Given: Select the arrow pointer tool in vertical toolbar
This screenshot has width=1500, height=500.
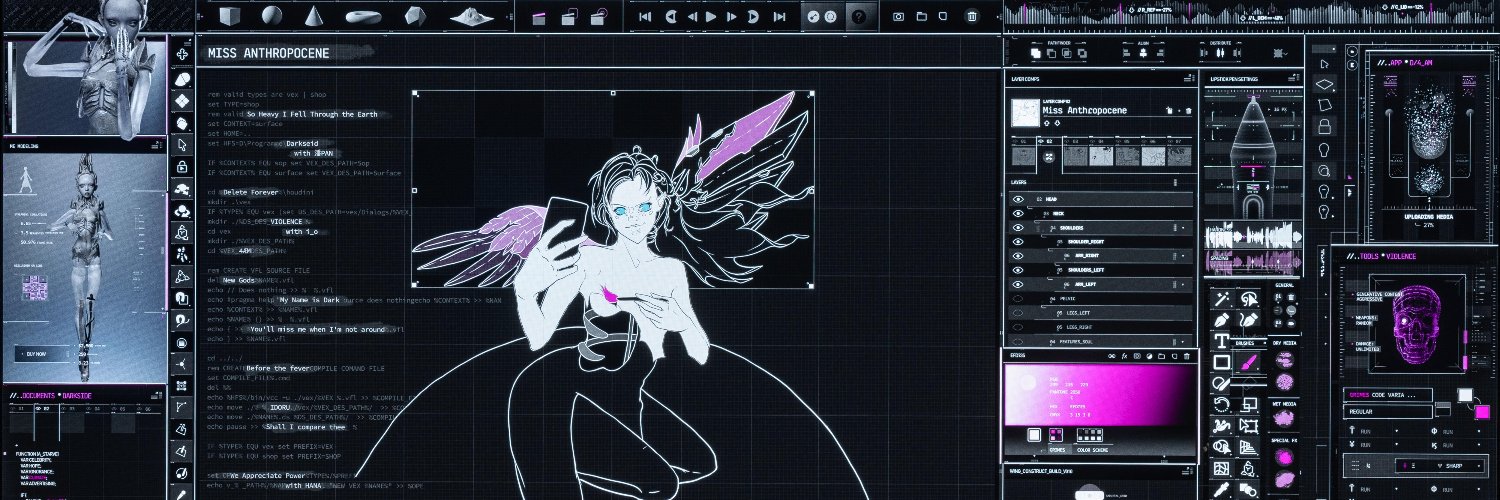Looking at the screenshot, I should click(182, 144).
